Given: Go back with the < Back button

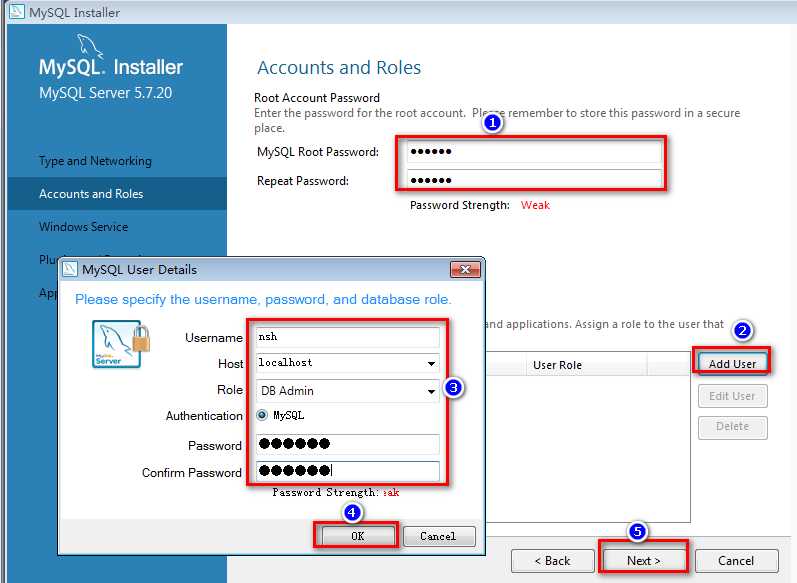Looking at the screenshot, I should 553,561.
